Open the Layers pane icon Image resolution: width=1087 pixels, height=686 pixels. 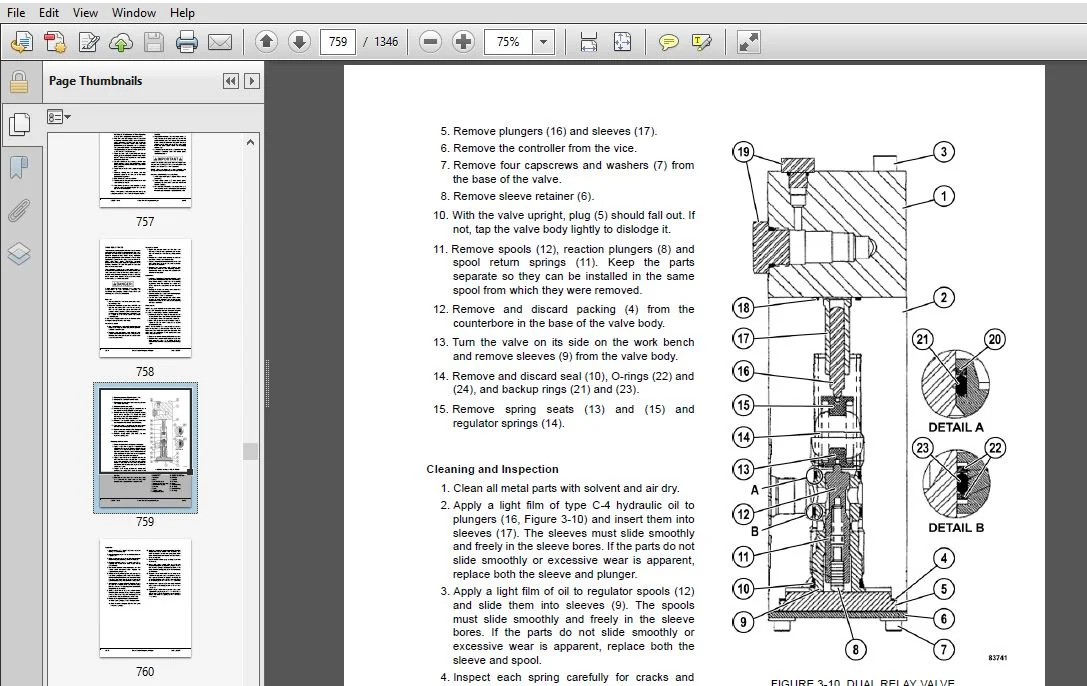[x=19, y=254]
